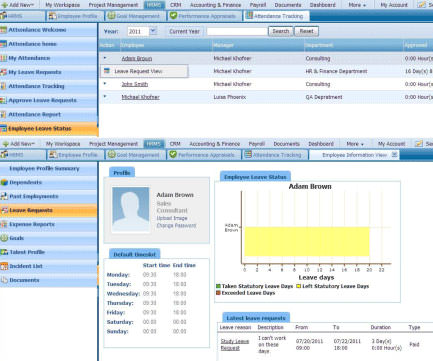Click inside the search text field
This screenshot has height=361, width=433.
(x=237, y=31)
